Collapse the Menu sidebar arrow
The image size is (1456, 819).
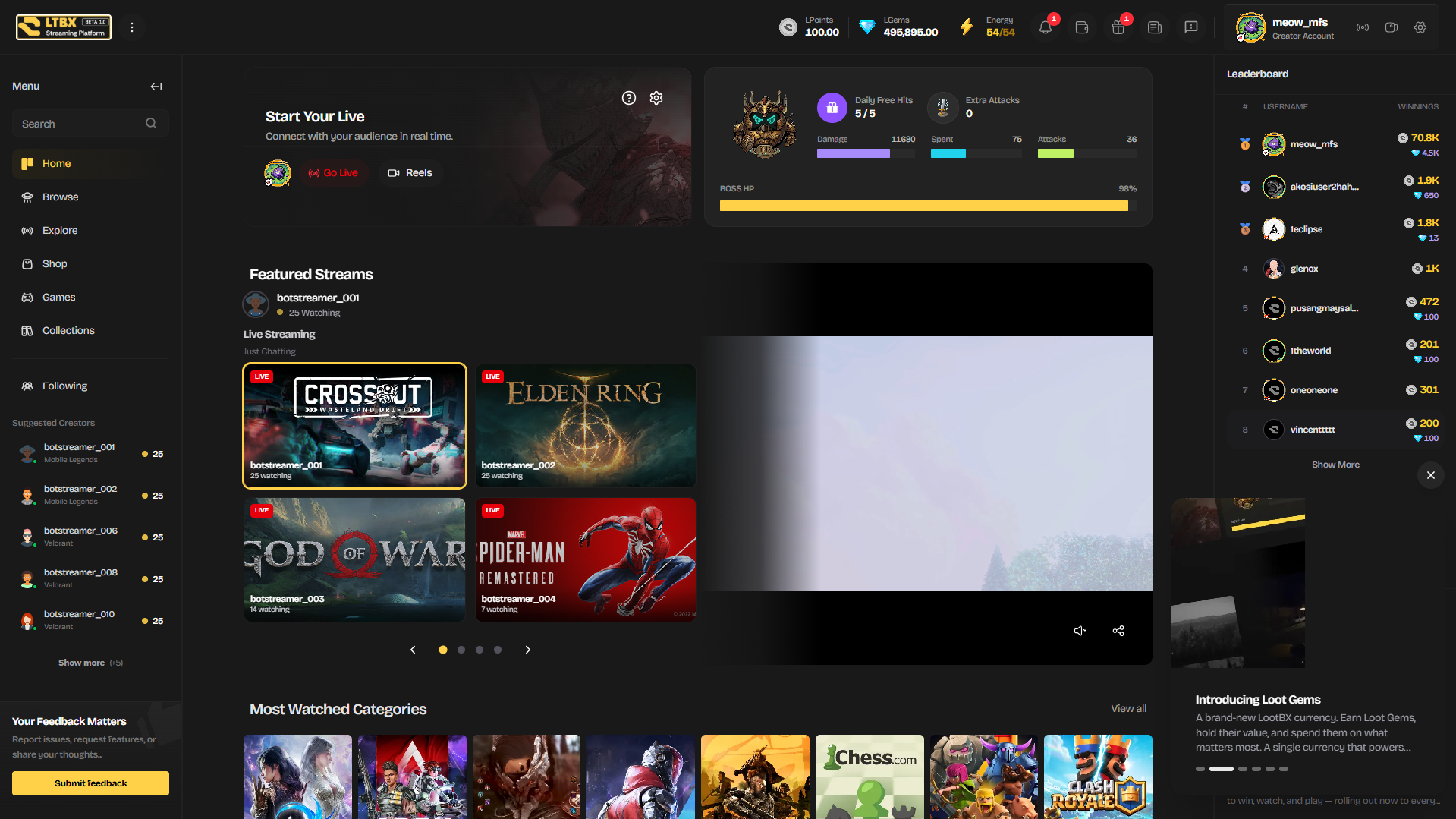coord(156,87)
